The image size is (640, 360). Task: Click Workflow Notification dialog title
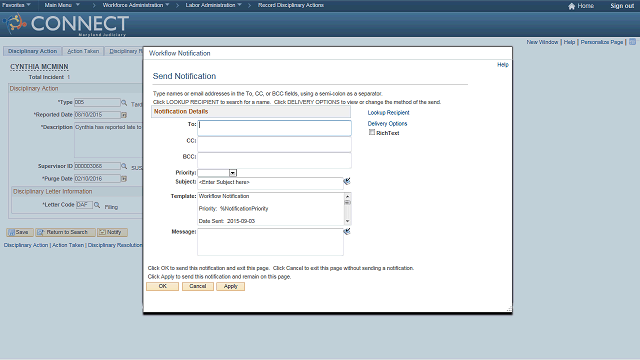[x=180, y=53]
